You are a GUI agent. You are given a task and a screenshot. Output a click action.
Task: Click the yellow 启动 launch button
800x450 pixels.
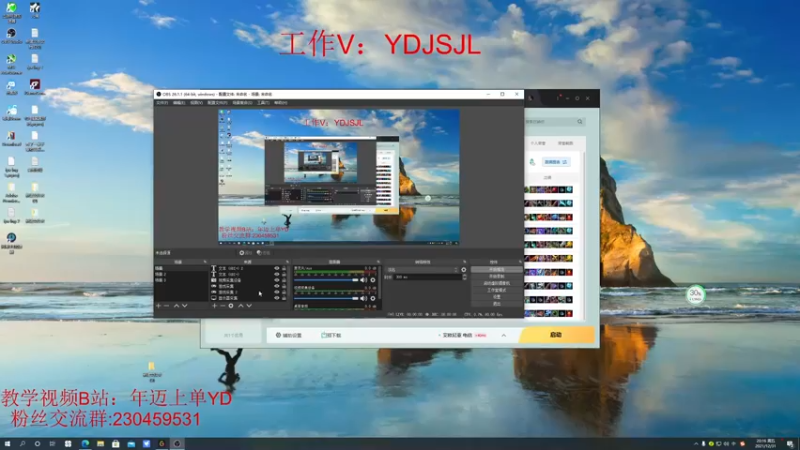557,335
